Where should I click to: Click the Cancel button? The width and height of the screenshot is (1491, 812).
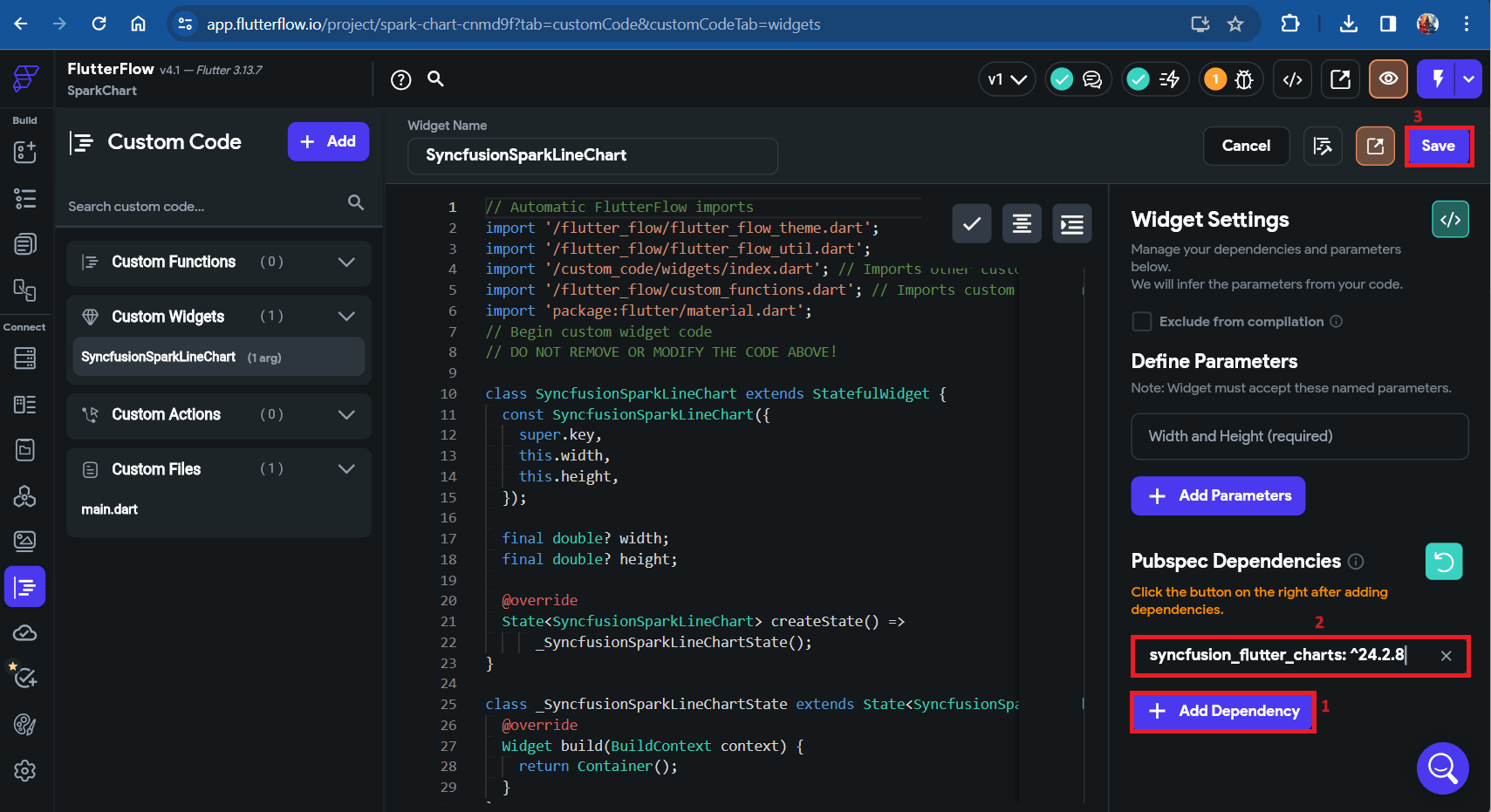click(1246, 146)
